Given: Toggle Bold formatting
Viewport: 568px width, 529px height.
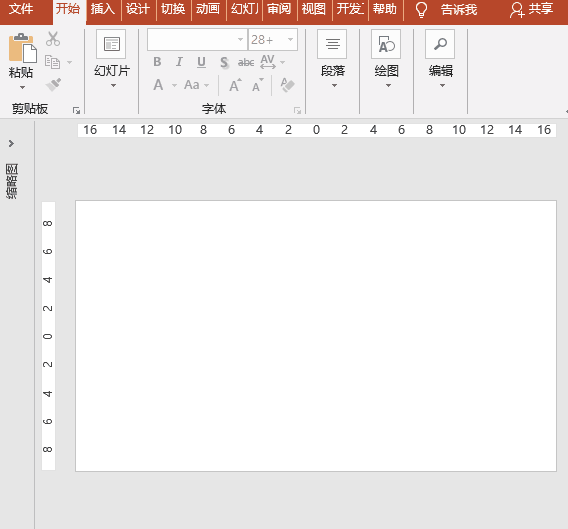Looking at the screenshot, I should pyautogui.click(x=157, y=62).
